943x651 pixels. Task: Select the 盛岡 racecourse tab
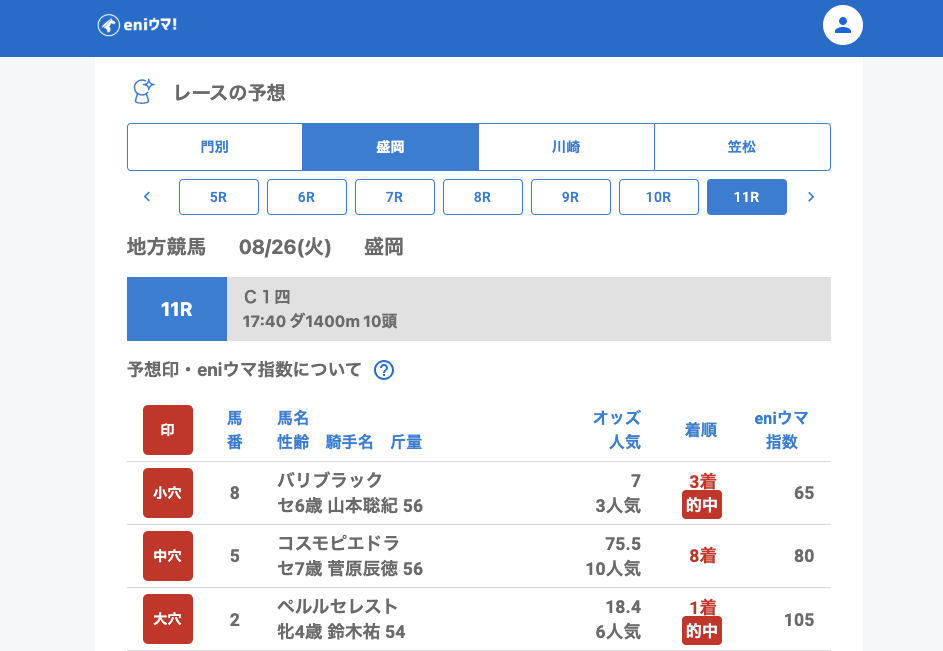390,147
